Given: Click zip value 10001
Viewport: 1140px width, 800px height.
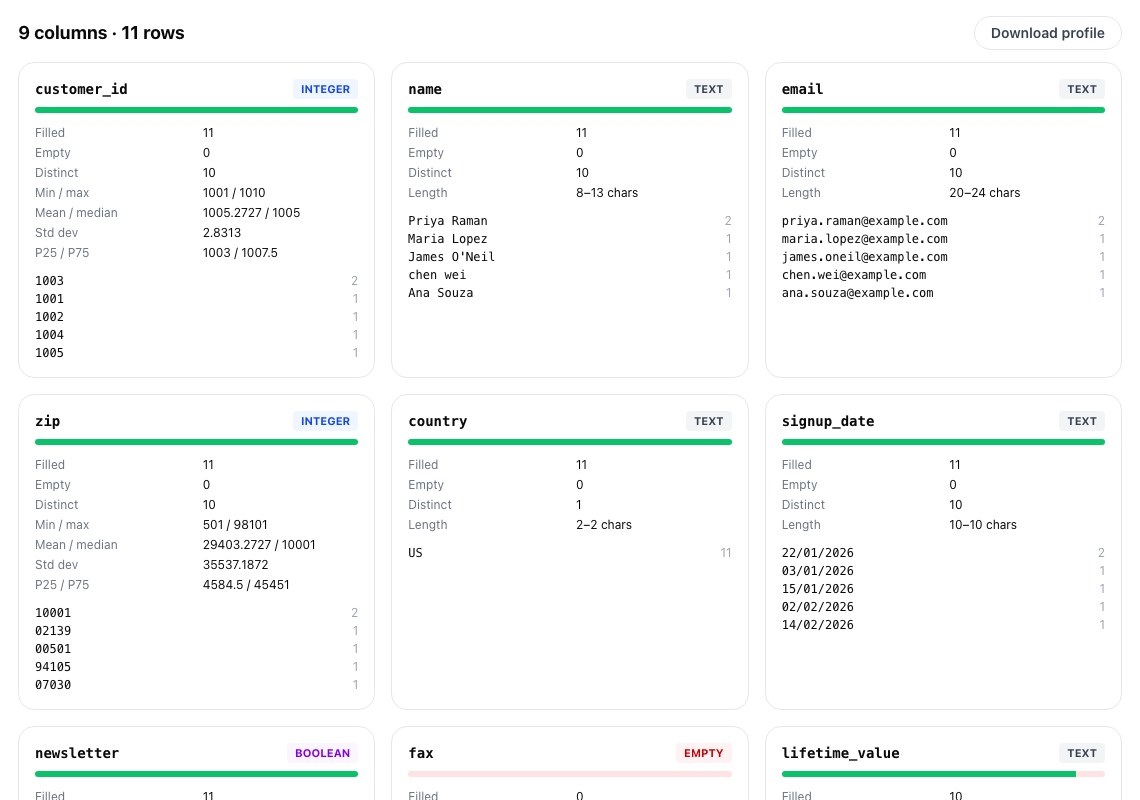Looking at the screenshot, I should coord(53,613).
